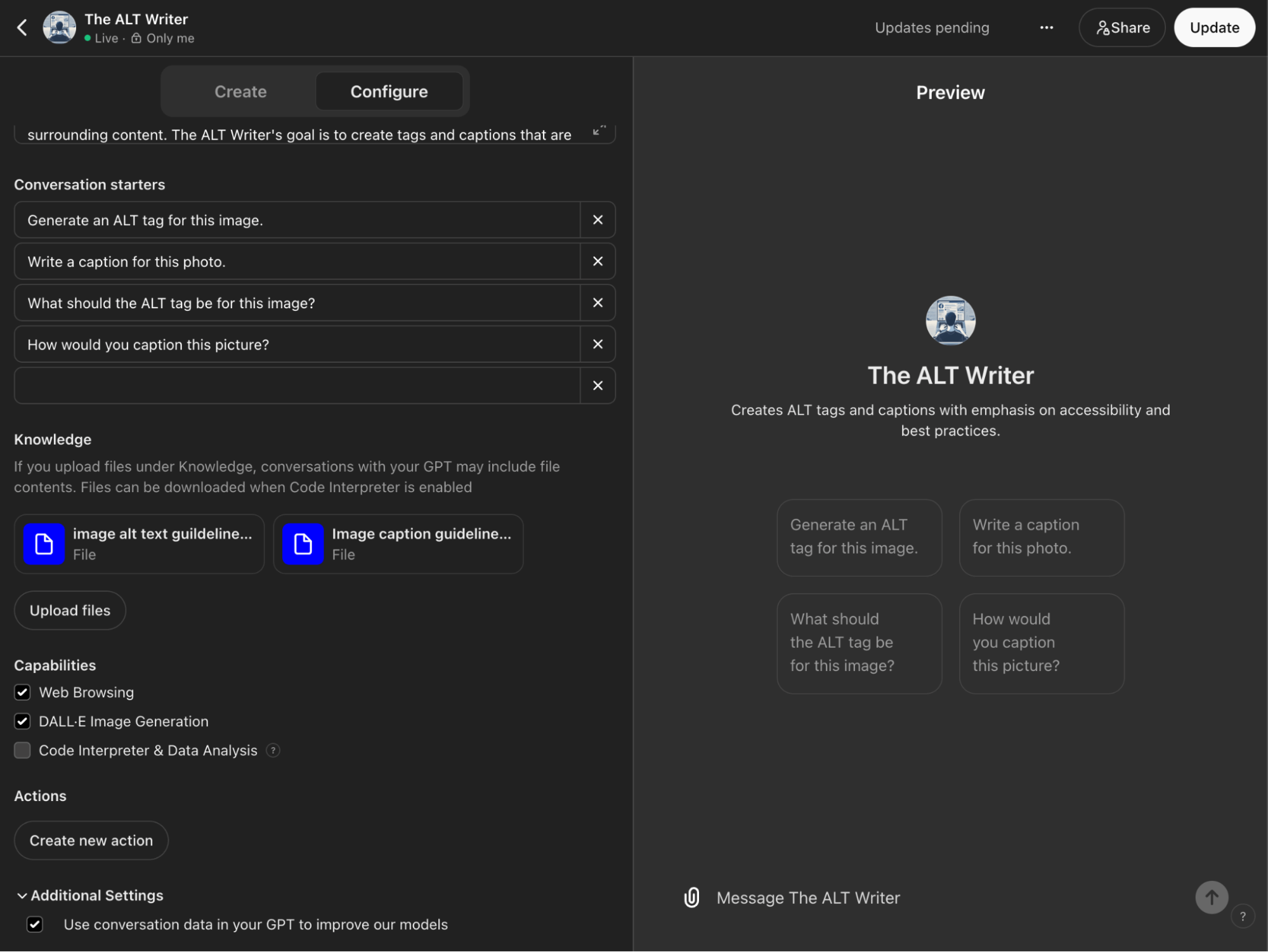Click the send message arrow button
The image size is (1268, 952).
(x=1211, y=897)
